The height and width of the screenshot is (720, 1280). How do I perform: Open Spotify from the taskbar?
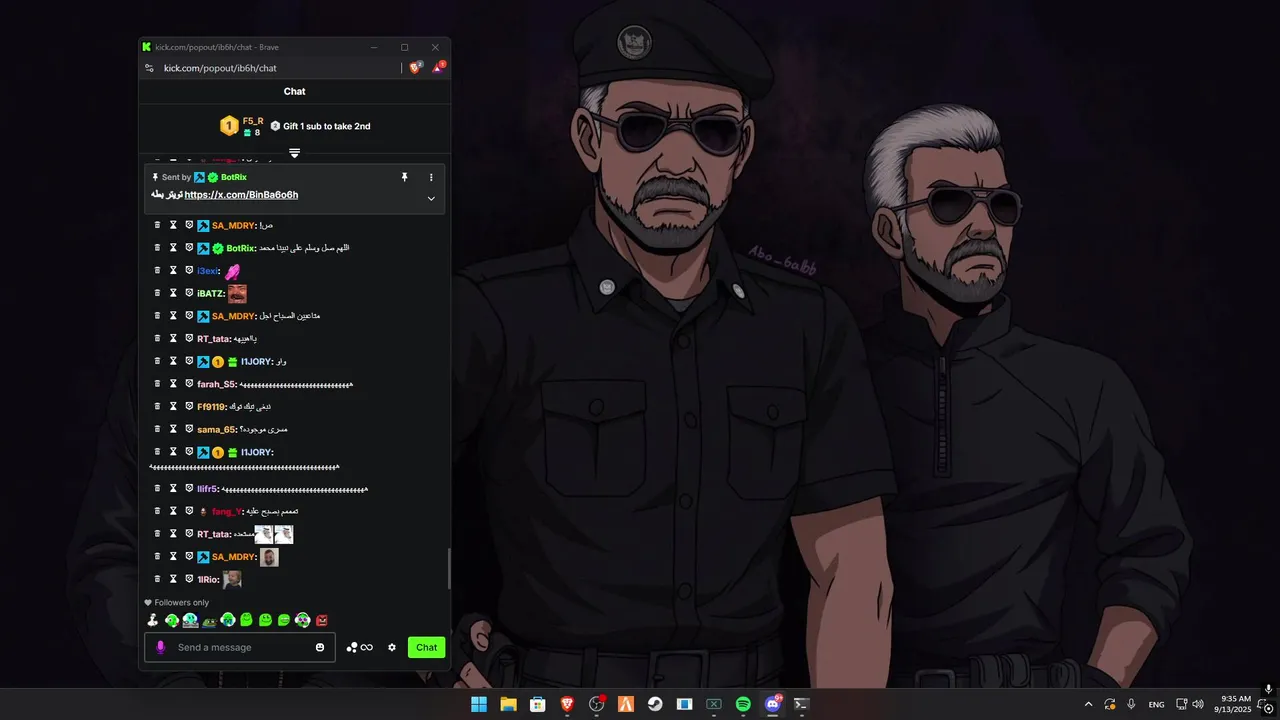[x=743, y=704]
